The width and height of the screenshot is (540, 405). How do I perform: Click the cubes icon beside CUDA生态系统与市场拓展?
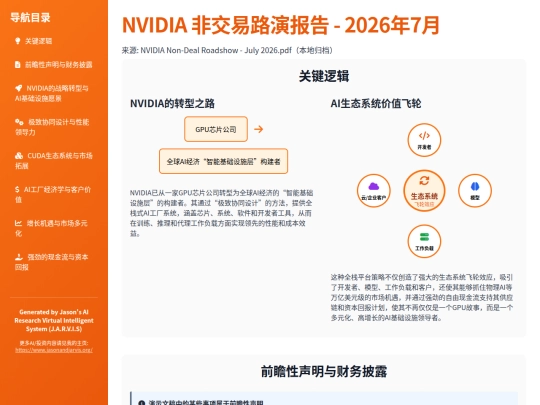(19, 156)
